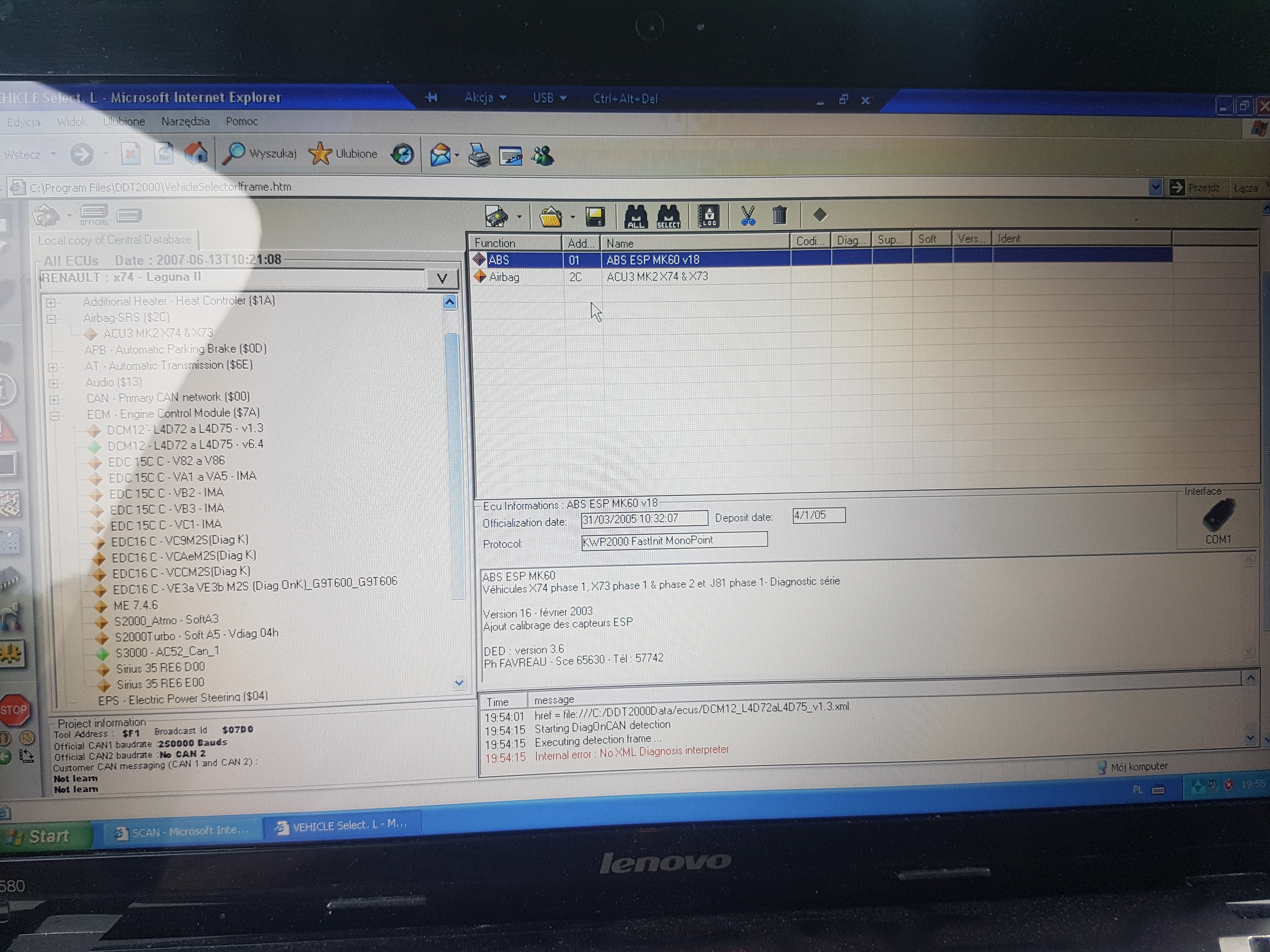Screen dimensions: 1270x952
Task: Collapse the ECM - Engine Control Module node
Action: [x=54, y=416]
